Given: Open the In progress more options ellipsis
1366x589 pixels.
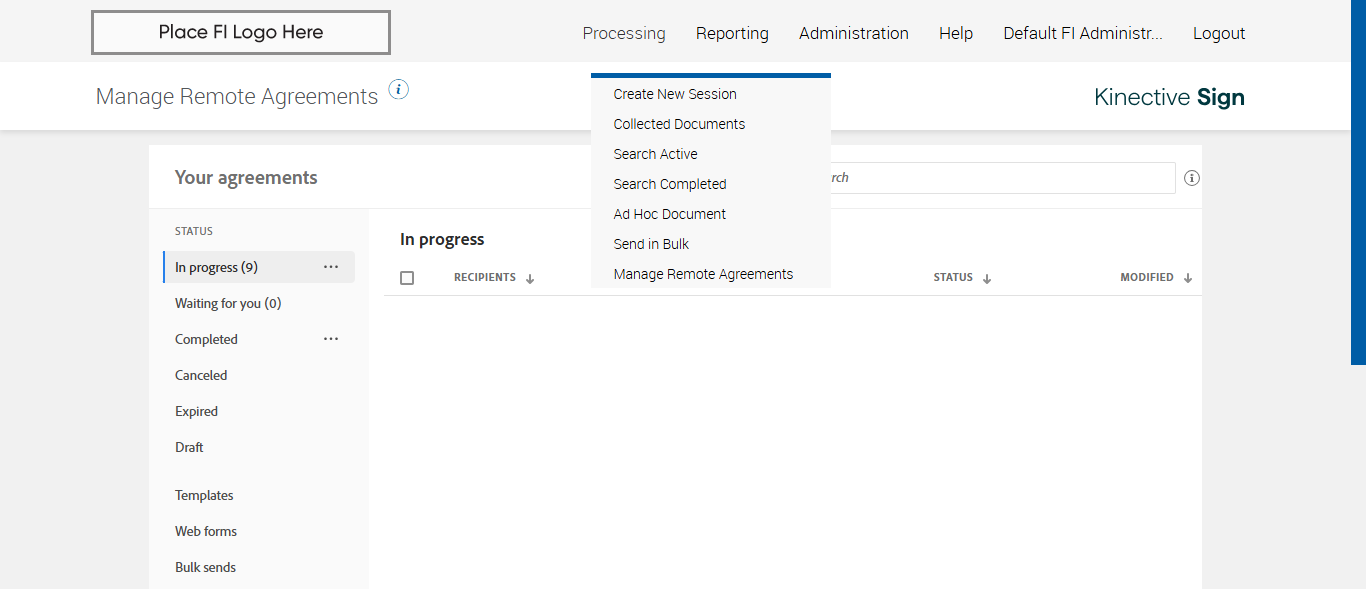Looking at the screenshot, I should pyautogui.click(x=331, y=267).
